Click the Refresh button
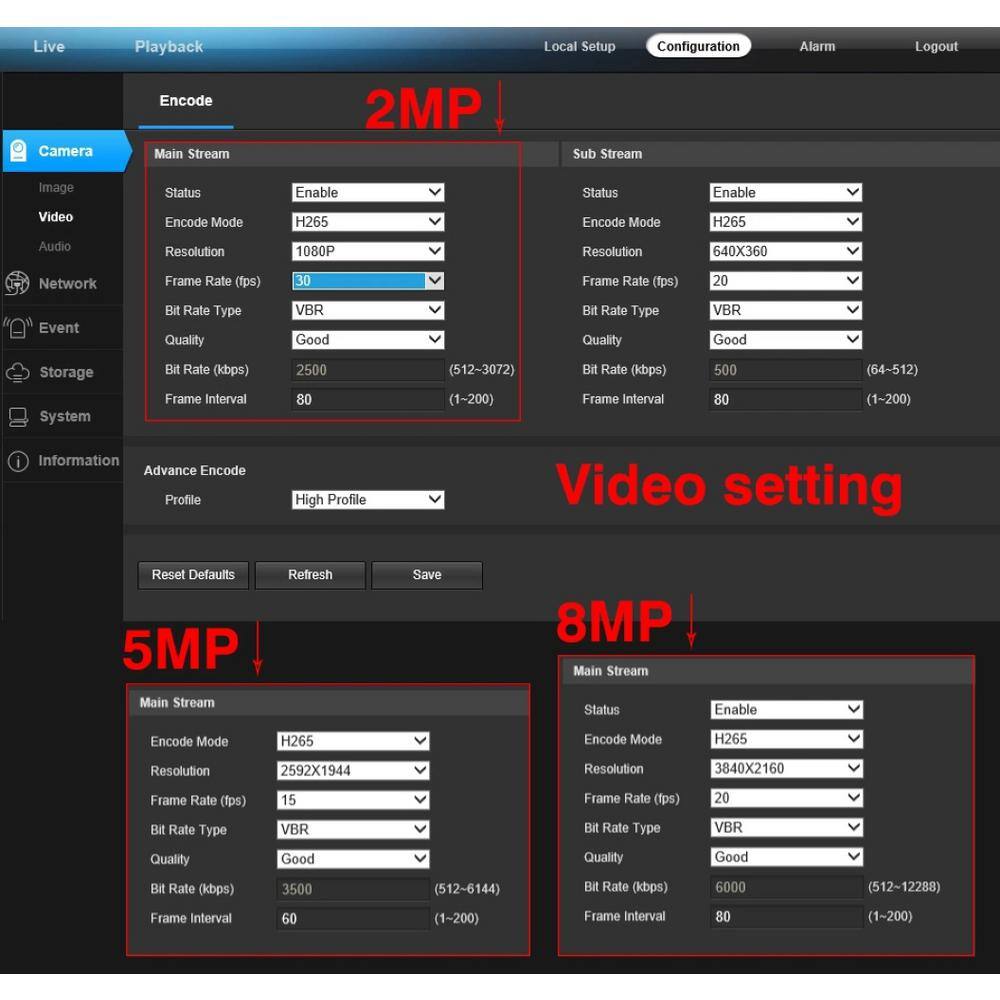1000x1000 pixels. click(x=310, y=575)
